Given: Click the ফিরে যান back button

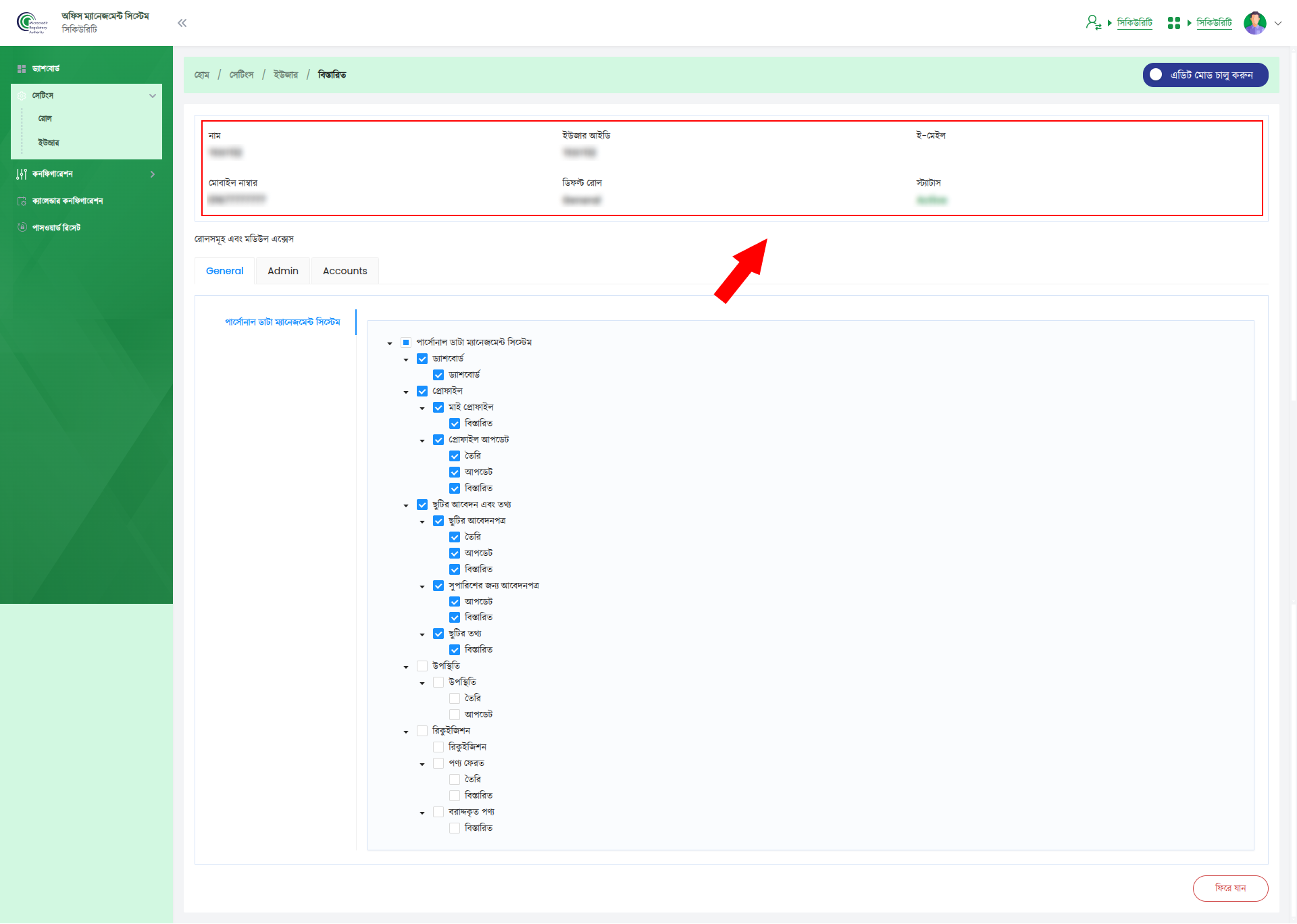Looking at the screenshot, I should pos(1230,888).
